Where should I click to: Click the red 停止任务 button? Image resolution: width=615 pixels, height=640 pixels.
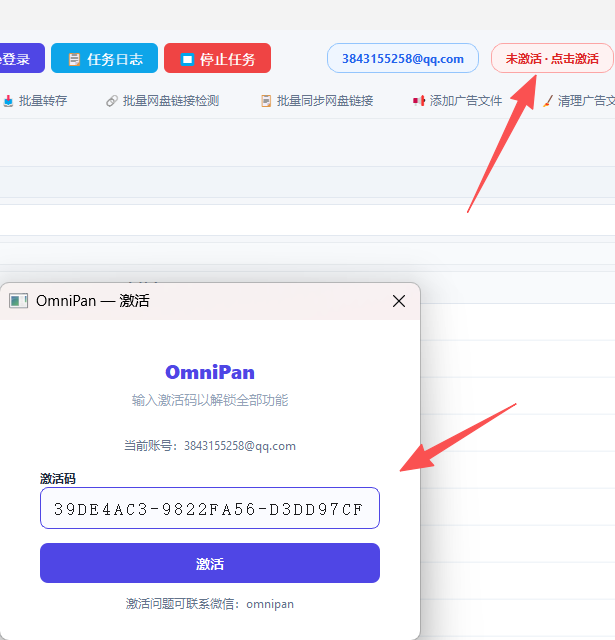218,58
